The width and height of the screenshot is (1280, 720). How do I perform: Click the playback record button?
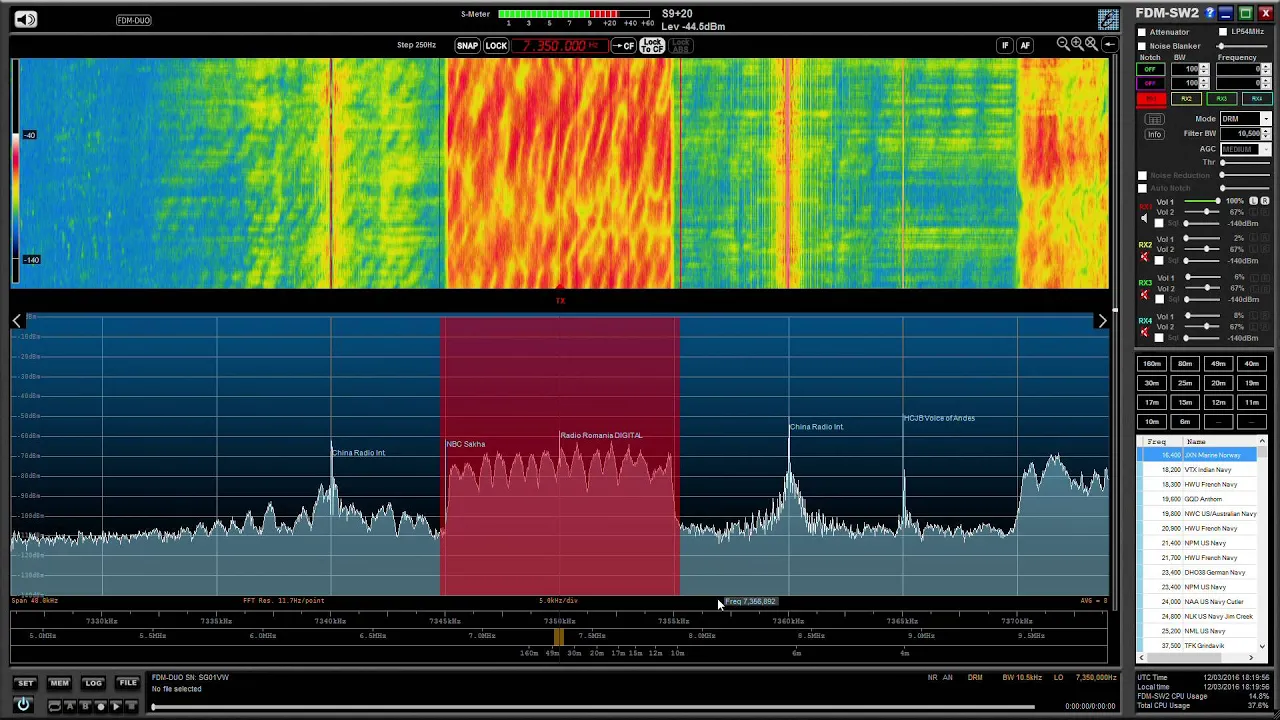[101, 706]
